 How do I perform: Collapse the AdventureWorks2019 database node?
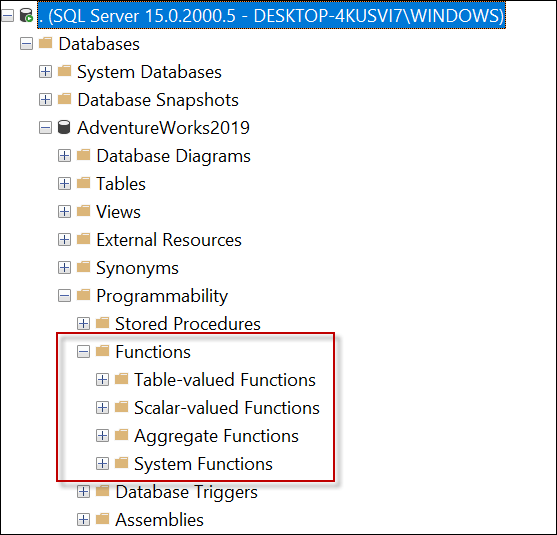click(x=45, y=128)
